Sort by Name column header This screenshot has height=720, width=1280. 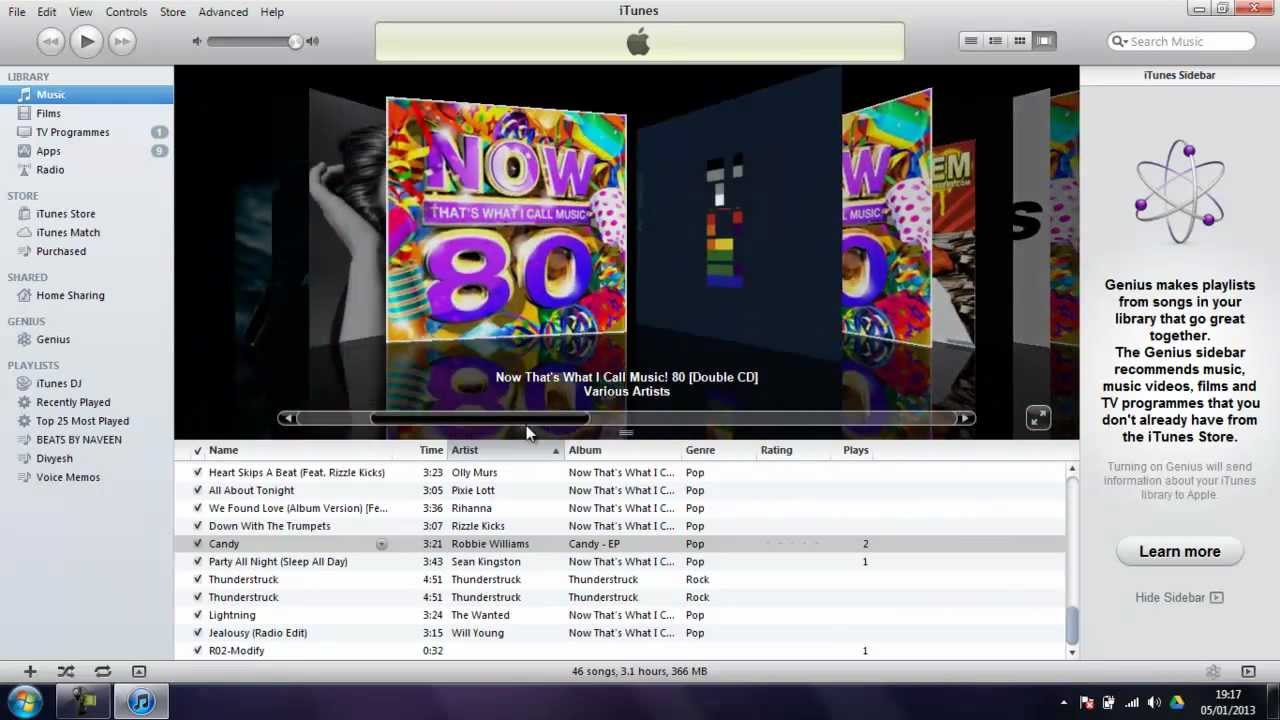click(x=298, y=450)
